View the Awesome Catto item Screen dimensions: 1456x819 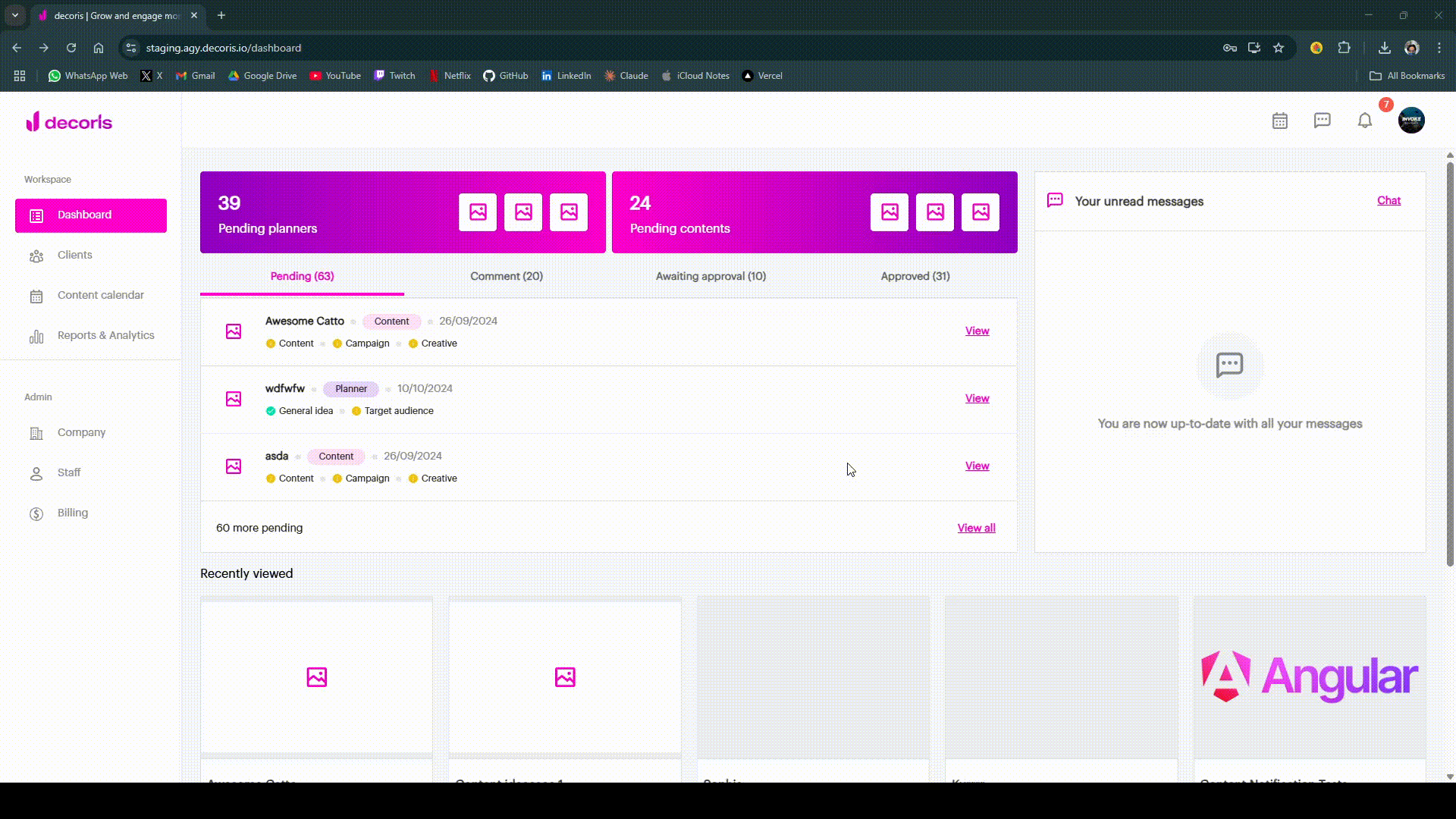tap(977, 331)
